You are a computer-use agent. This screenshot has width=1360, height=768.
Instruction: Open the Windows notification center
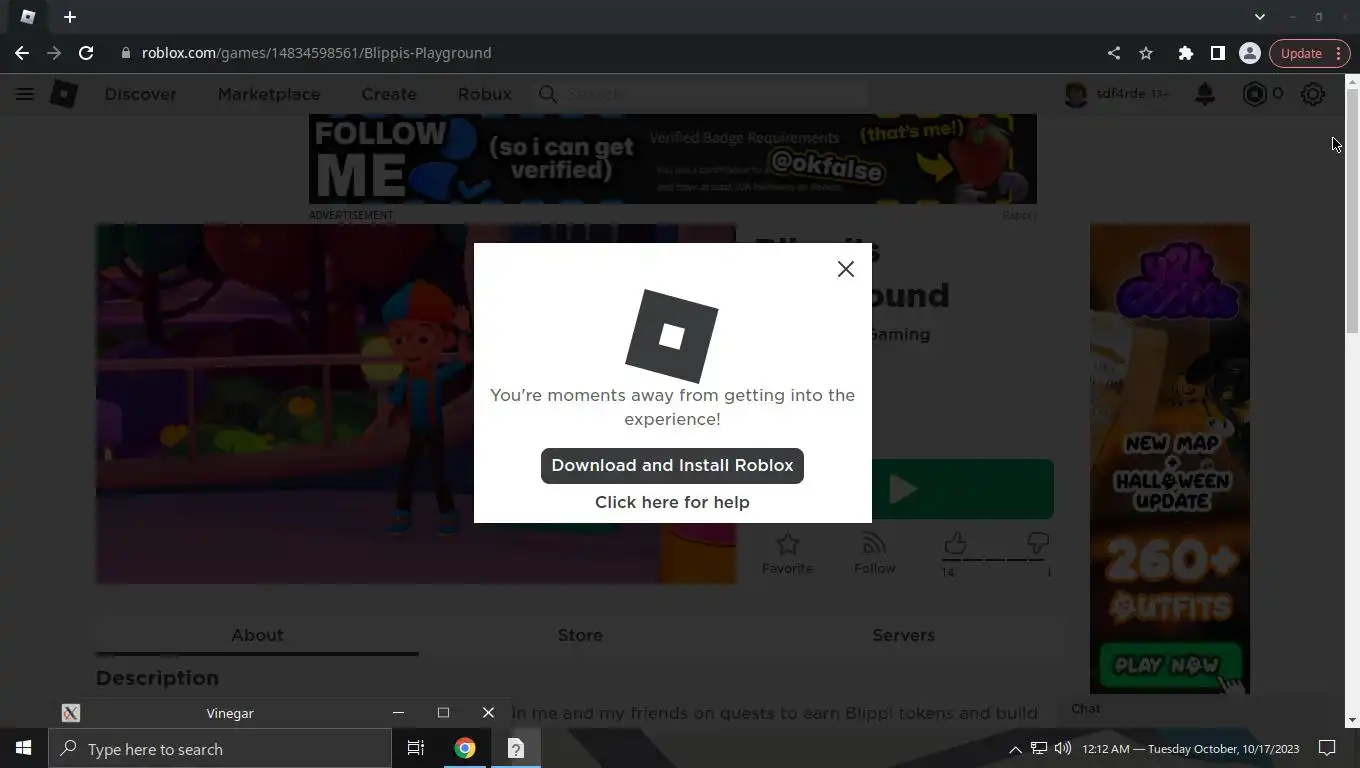1327,748
